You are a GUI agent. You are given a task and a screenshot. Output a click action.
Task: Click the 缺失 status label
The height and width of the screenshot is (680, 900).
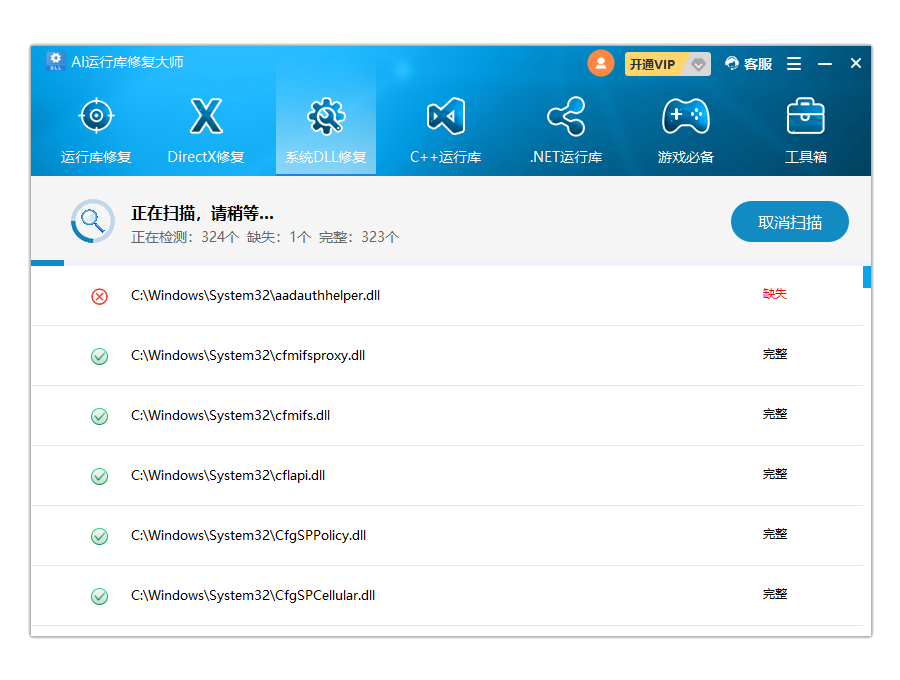tap(775, 294)
